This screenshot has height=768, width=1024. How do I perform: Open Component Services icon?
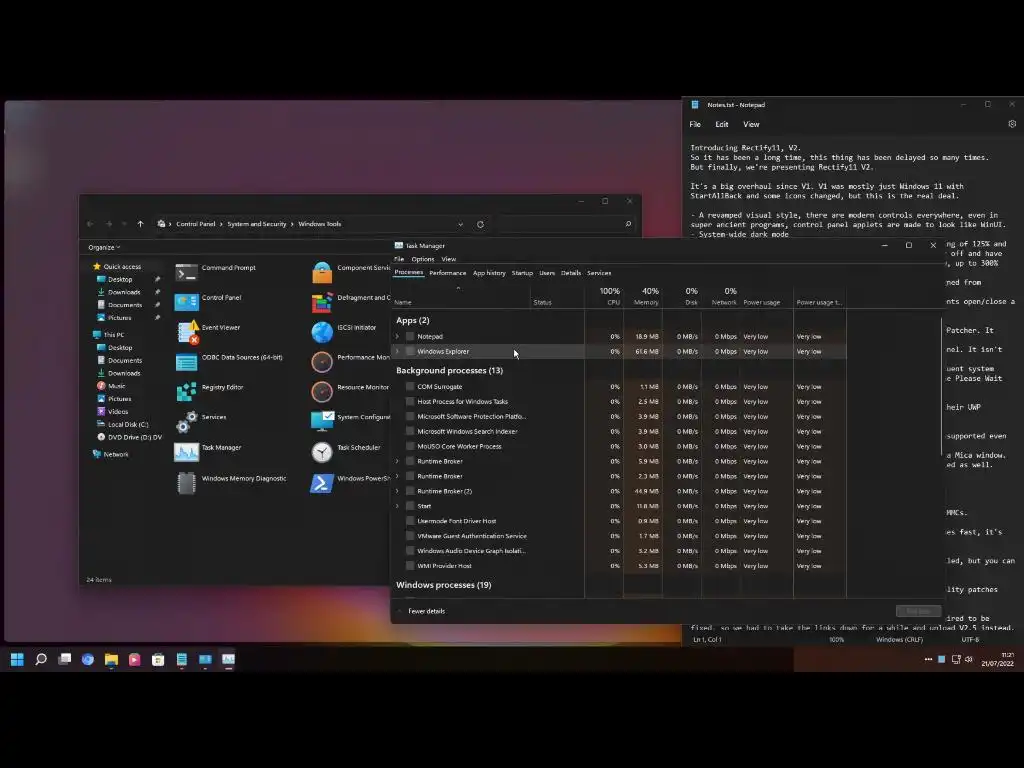[322, 272]
